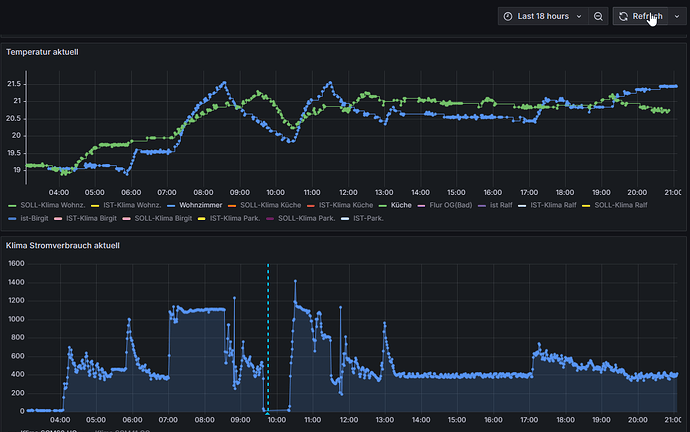Viewport: 690px width, 432px height.
Task: Click the IST-Klima Wohnz. legend color swatch
Action: (x=95, y=205)
